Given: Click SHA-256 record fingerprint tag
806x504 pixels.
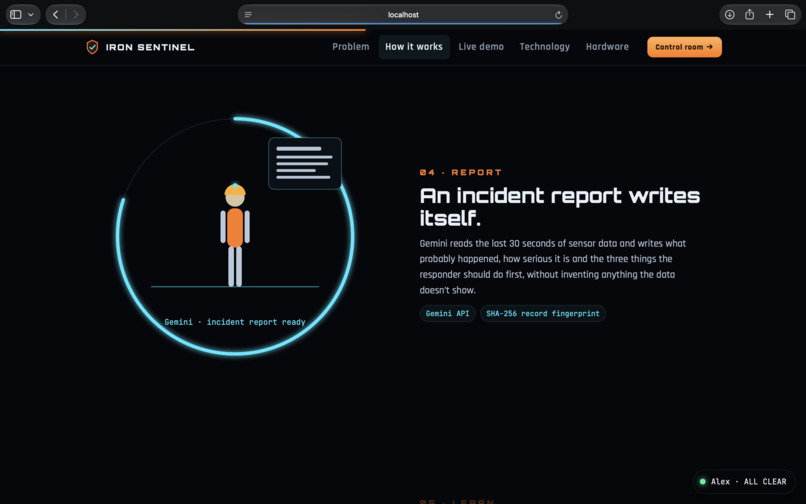Looking at the screenshot, I should [x=543, y=313].
